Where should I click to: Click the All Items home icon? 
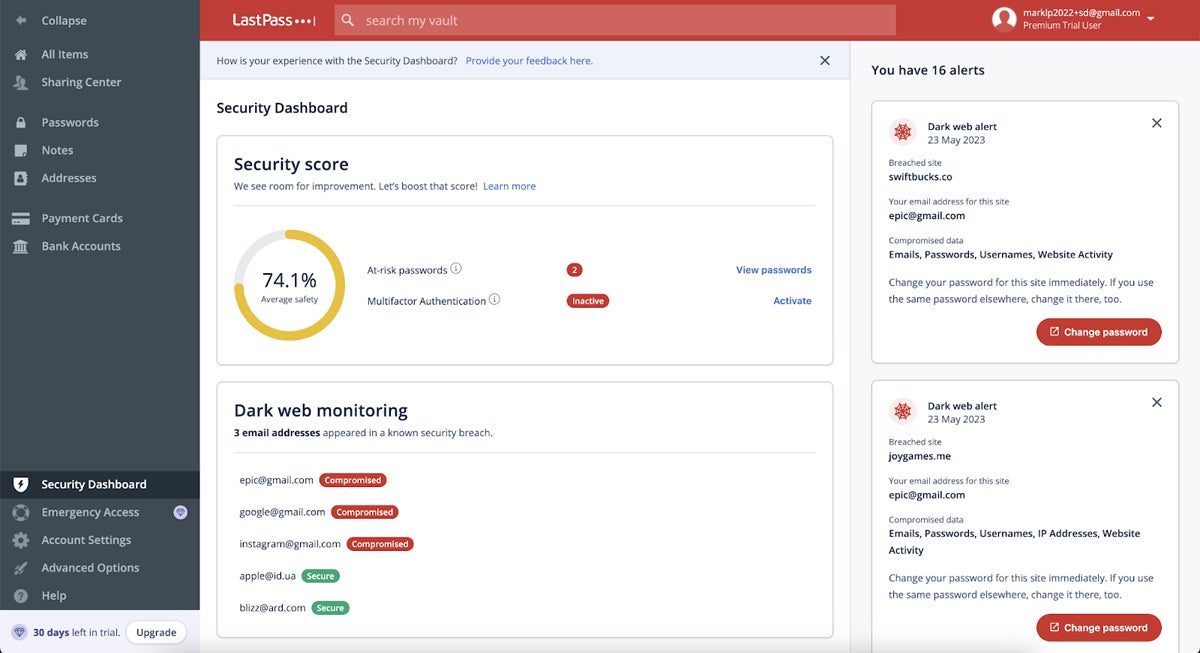click(x=21, y=55)
